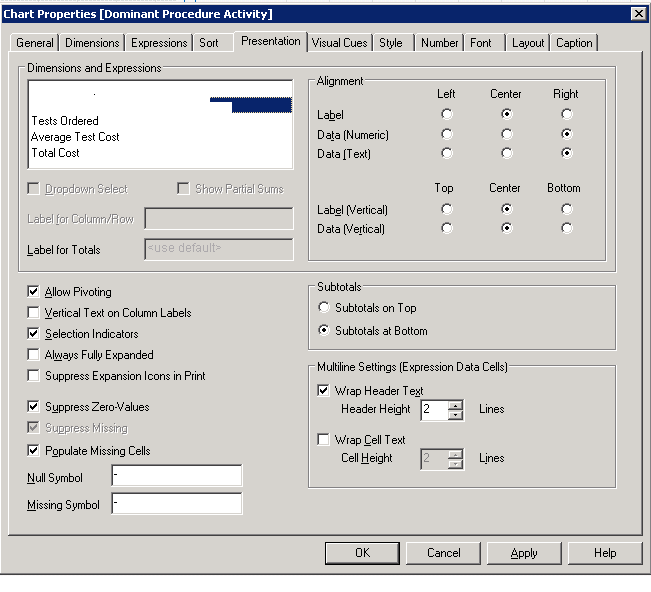Select the Visual Cues tab
651x592 pixels.
[x=340, y=43]
